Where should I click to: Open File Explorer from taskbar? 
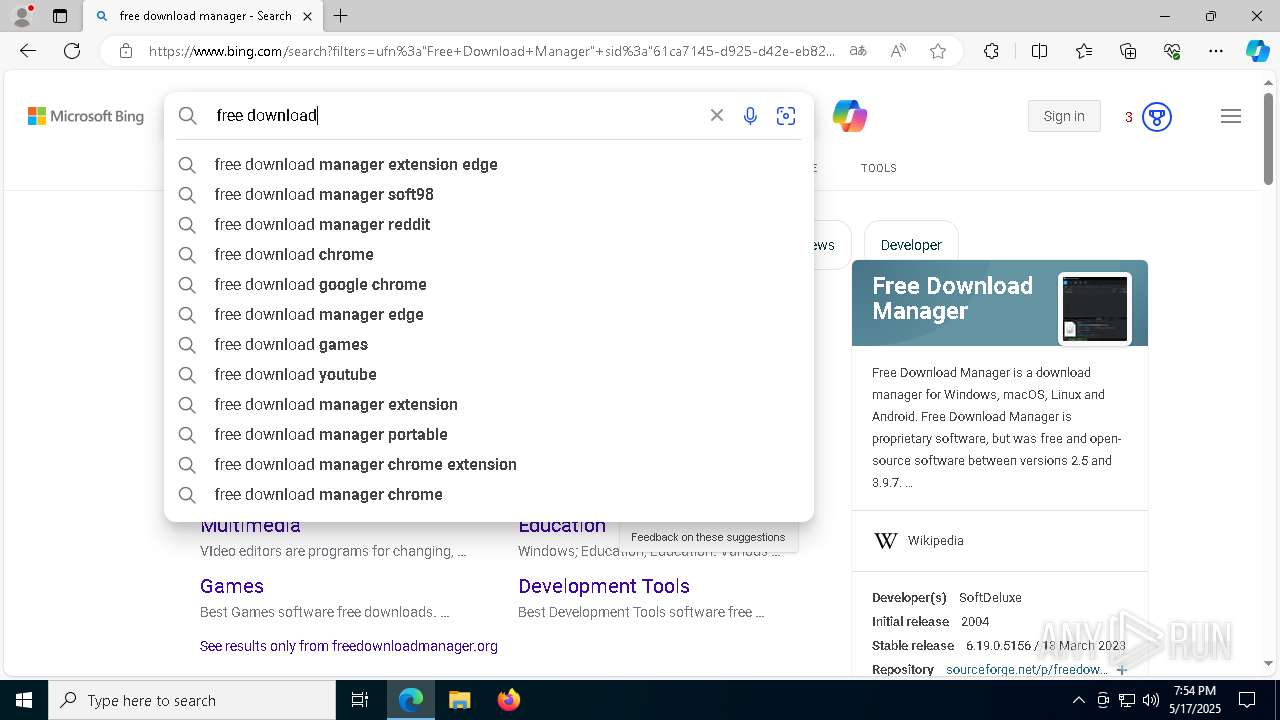459,700
